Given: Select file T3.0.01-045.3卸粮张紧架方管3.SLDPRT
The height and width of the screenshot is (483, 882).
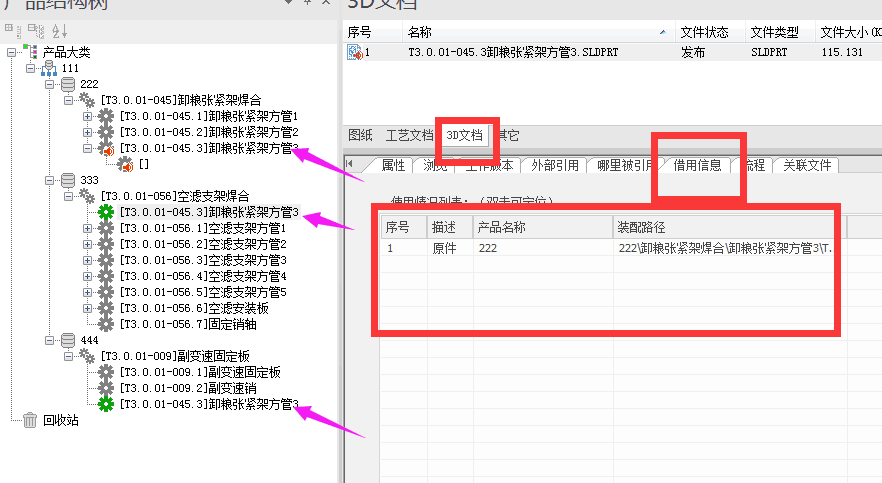Looking at the screenshot, I should click(513, 52).
